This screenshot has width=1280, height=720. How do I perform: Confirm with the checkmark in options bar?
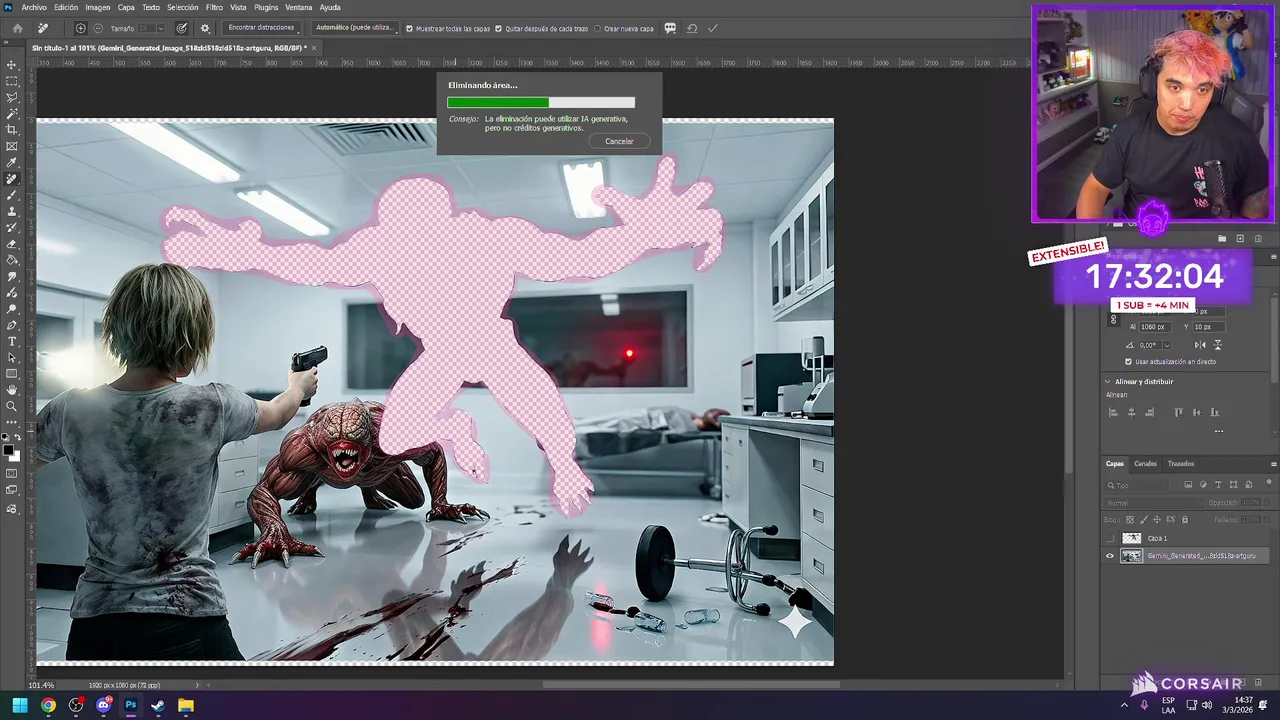coord(712,28)
